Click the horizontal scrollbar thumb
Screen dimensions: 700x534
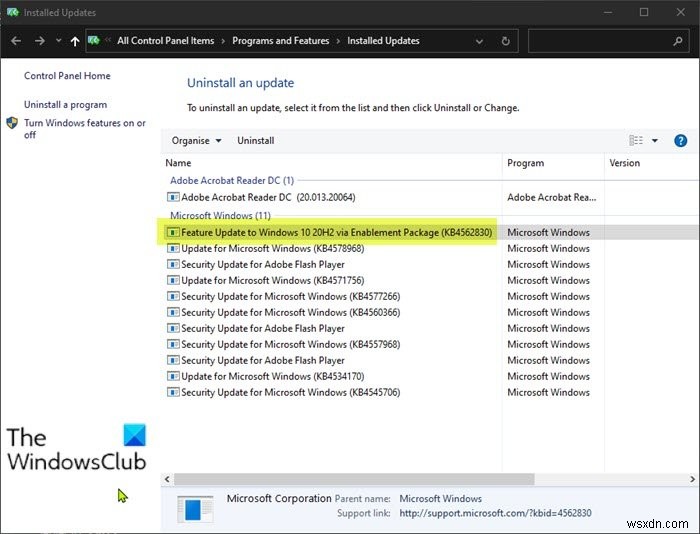(x=354, y=480)
